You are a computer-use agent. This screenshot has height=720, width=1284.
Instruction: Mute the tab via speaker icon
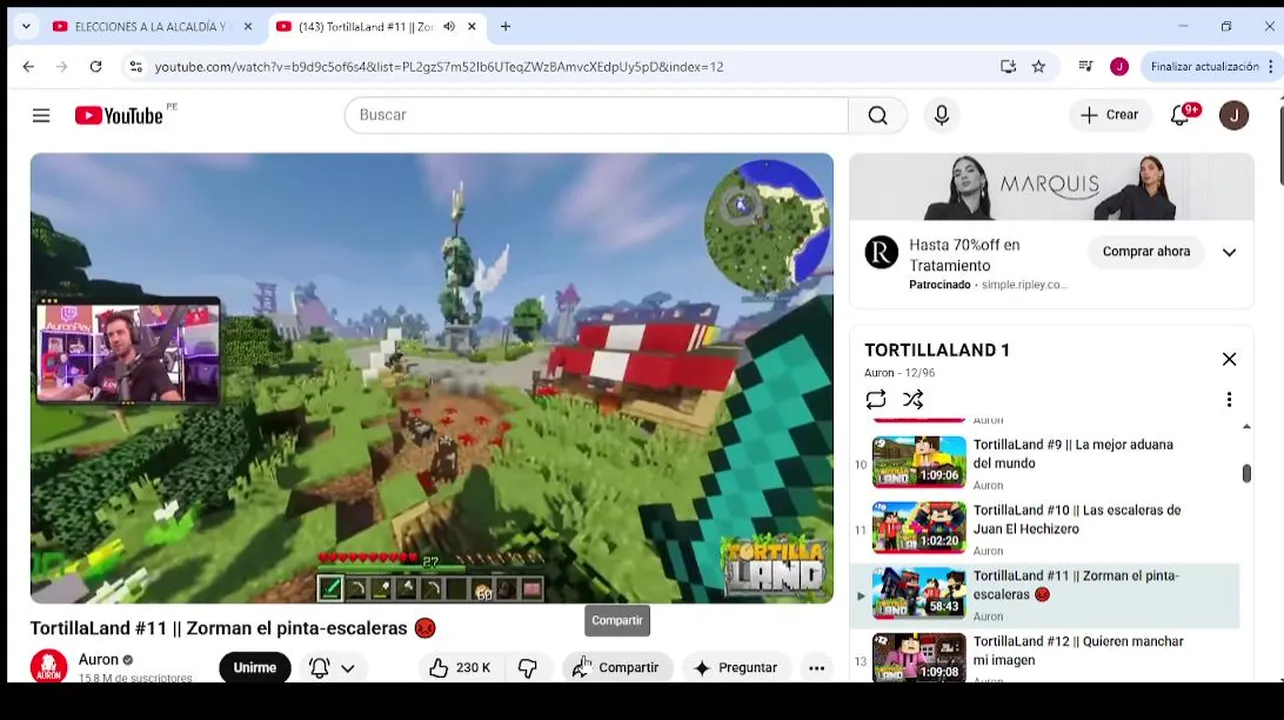click(x=449, y=27)
